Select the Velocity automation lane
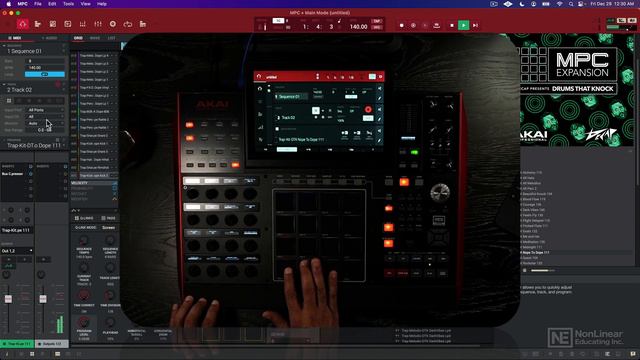640x360 pixels. pos(94,183)
